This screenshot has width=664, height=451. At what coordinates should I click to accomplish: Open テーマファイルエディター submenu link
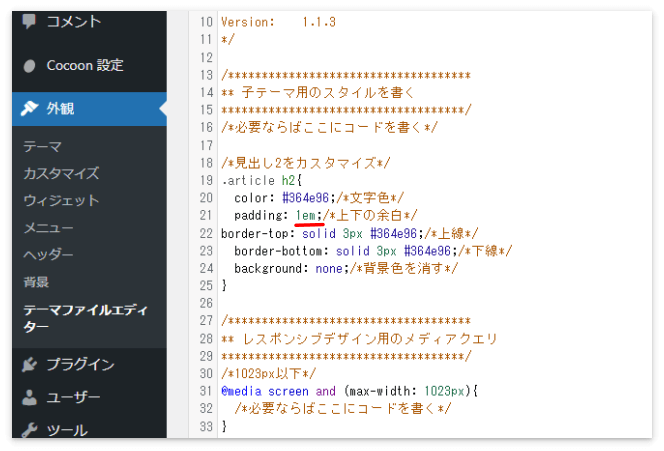point(86,318)
